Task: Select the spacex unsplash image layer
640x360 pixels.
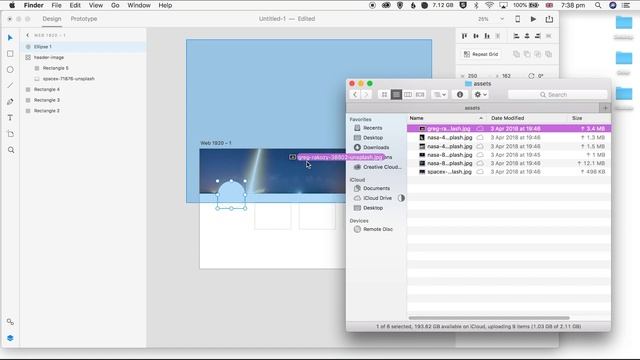Action: tap(84, 79)
